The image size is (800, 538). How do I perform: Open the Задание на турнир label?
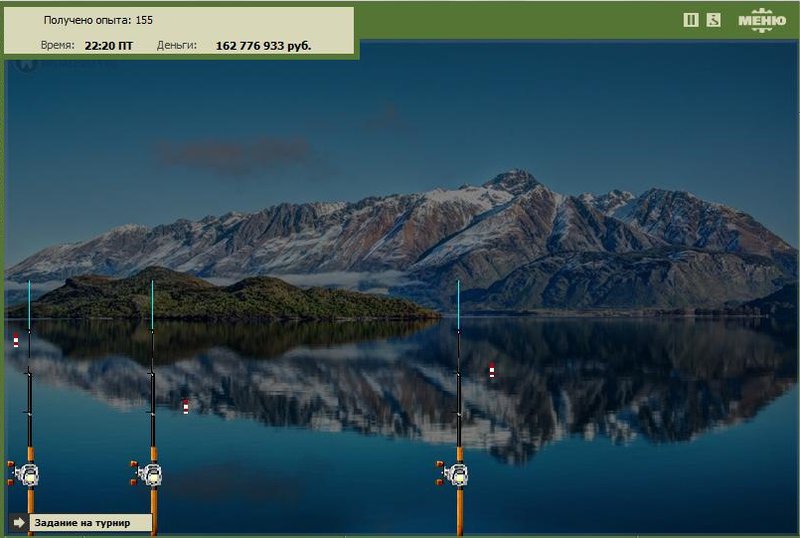click(82, 523)
